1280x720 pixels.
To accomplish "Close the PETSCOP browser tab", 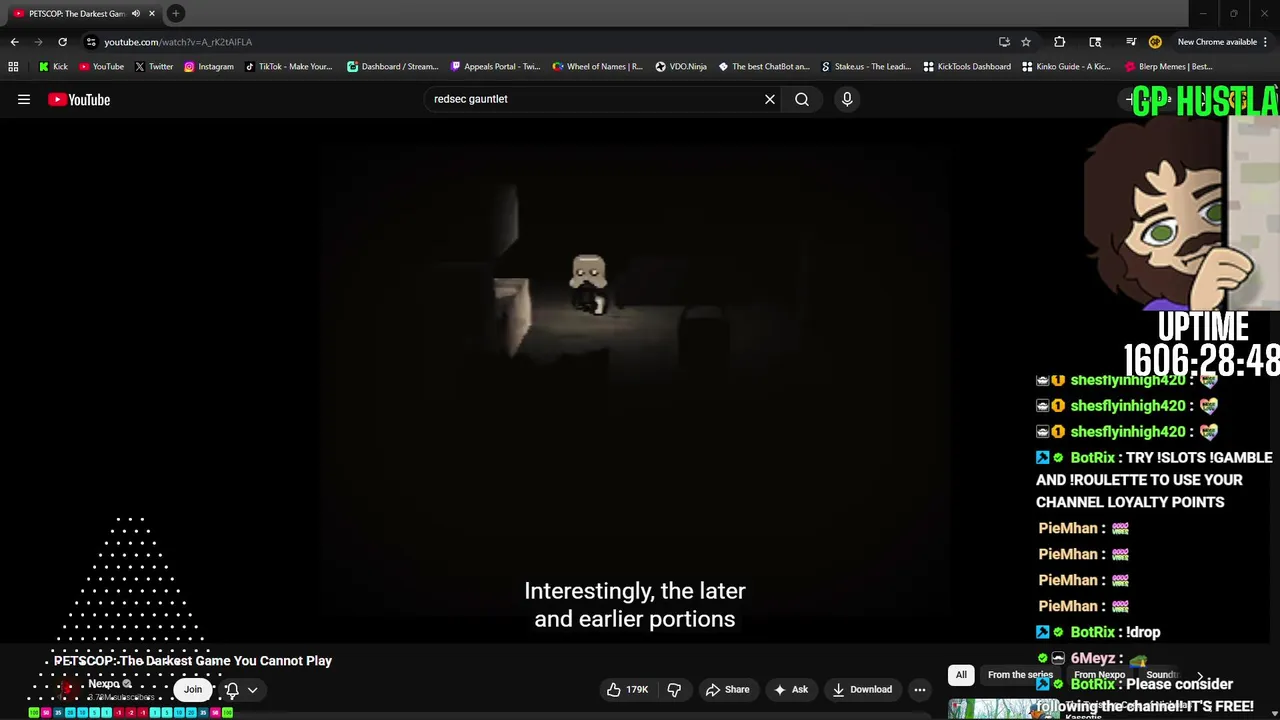I will click(x=152, y=14).
